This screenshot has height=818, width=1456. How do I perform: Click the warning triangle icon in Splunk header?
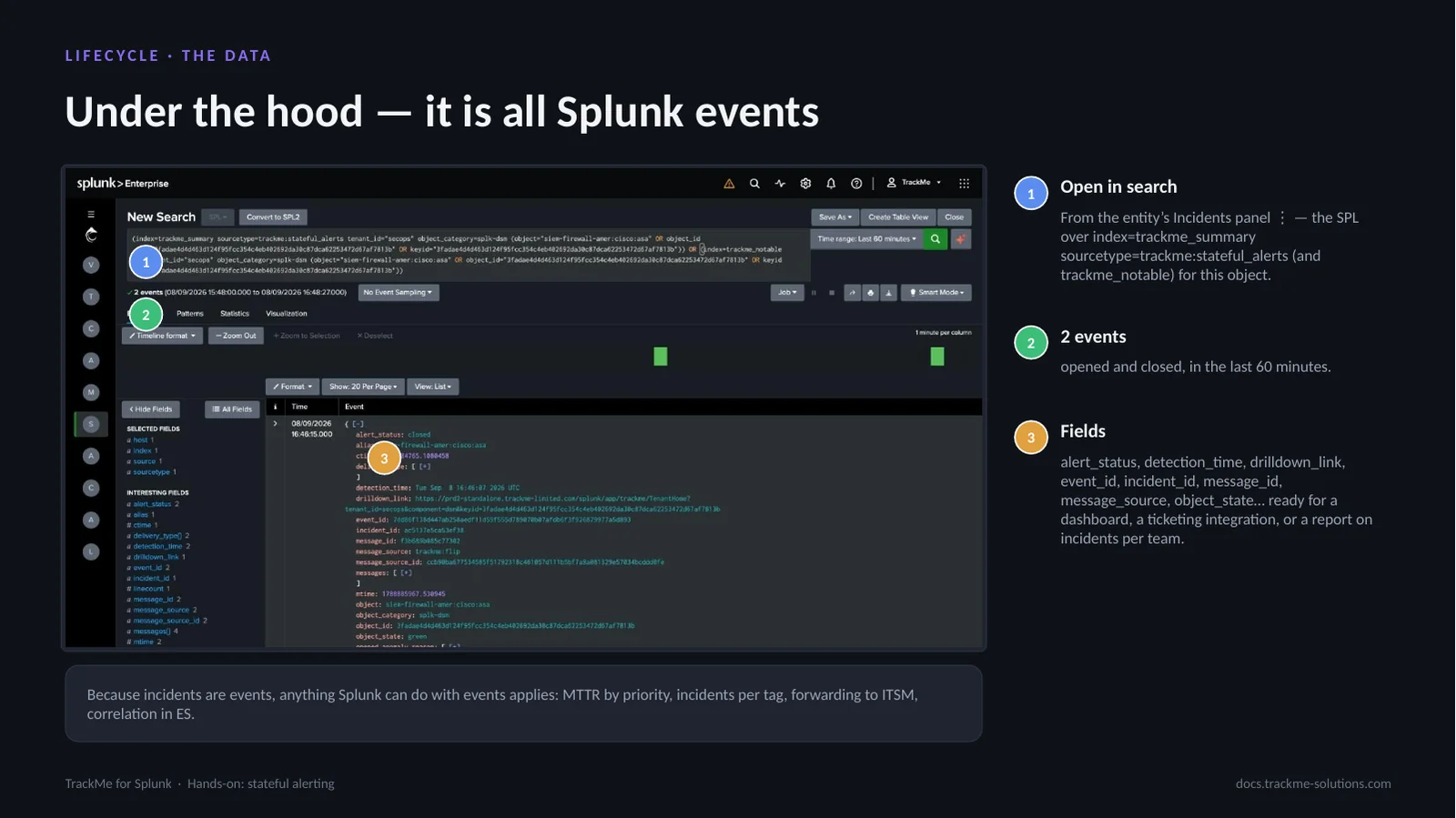[729, 183]
